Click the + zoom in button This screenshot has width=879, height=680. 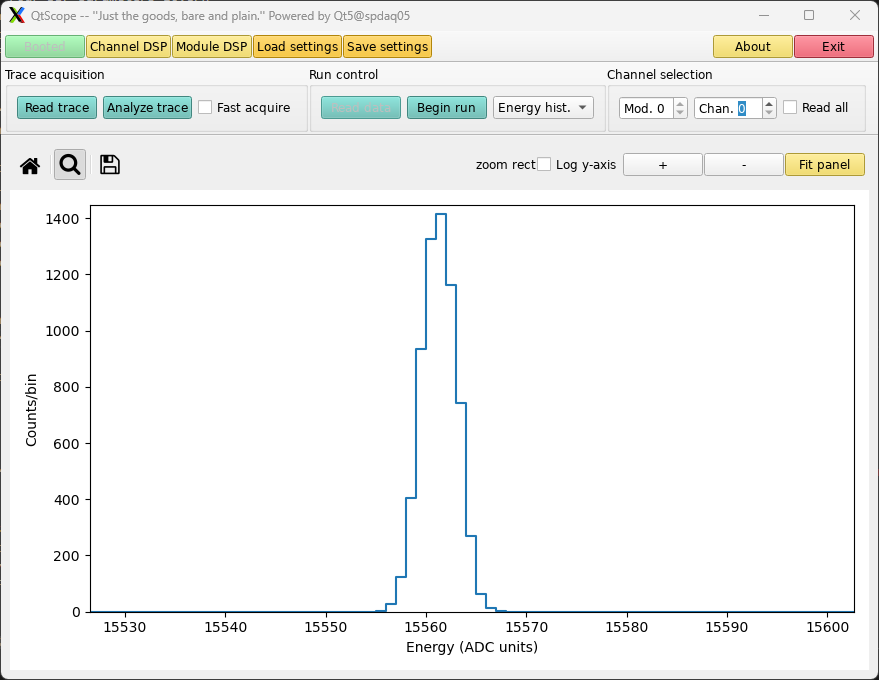[x=663, y=165]
